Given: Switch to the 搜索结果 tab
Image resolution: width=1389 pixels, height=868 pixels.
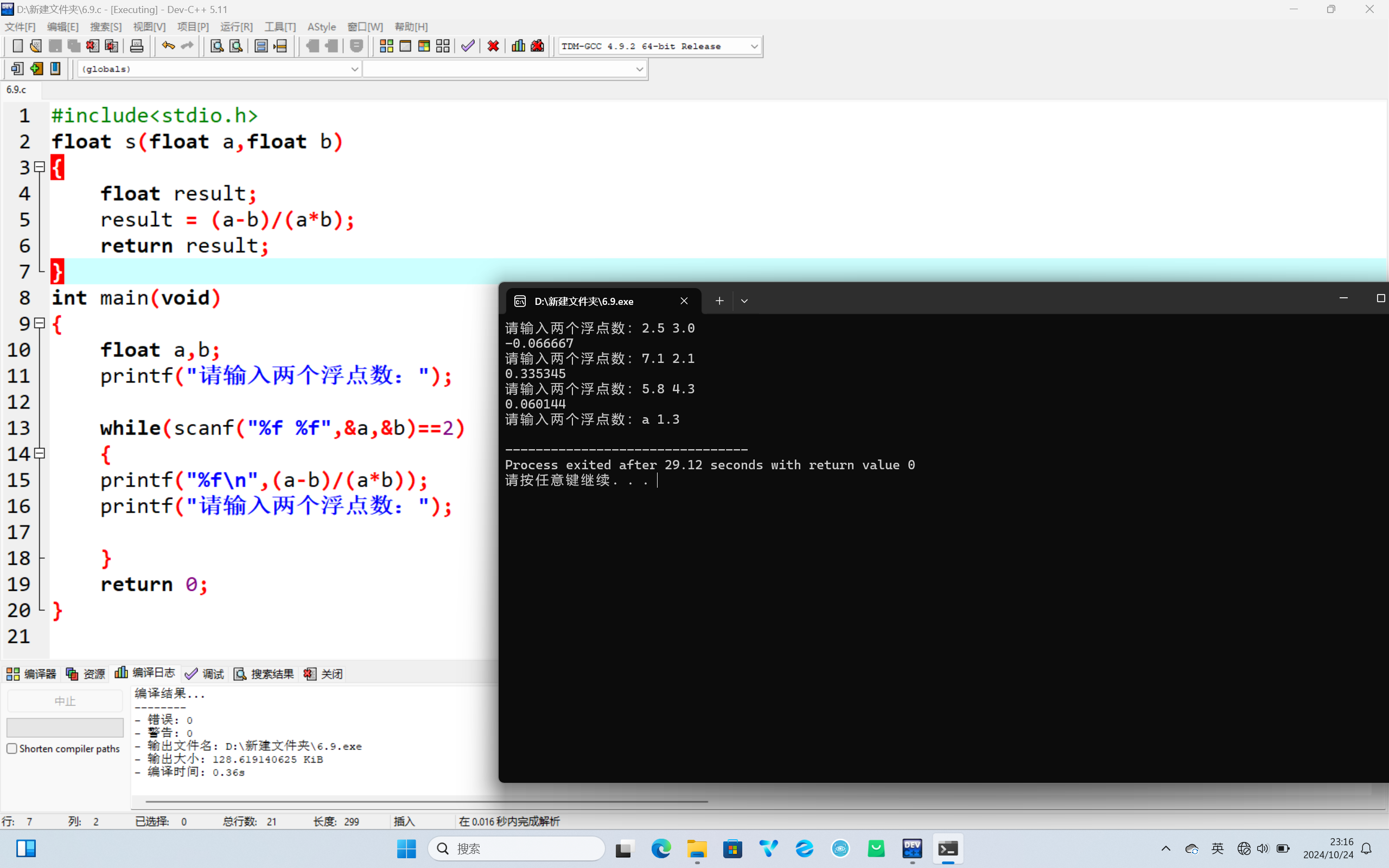Looking at the screenshot, I should coord(264,674).
